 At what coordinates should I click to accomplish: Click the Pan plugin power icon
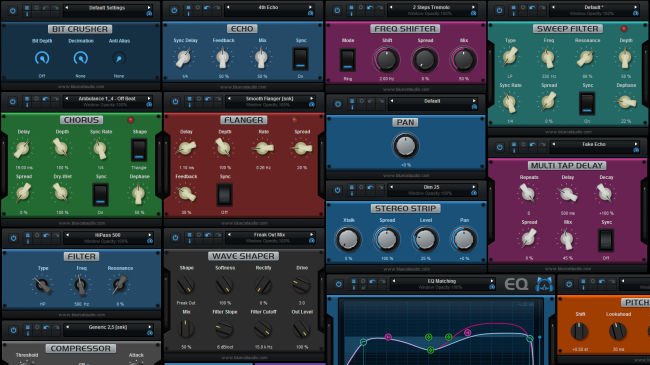[338, 104]
